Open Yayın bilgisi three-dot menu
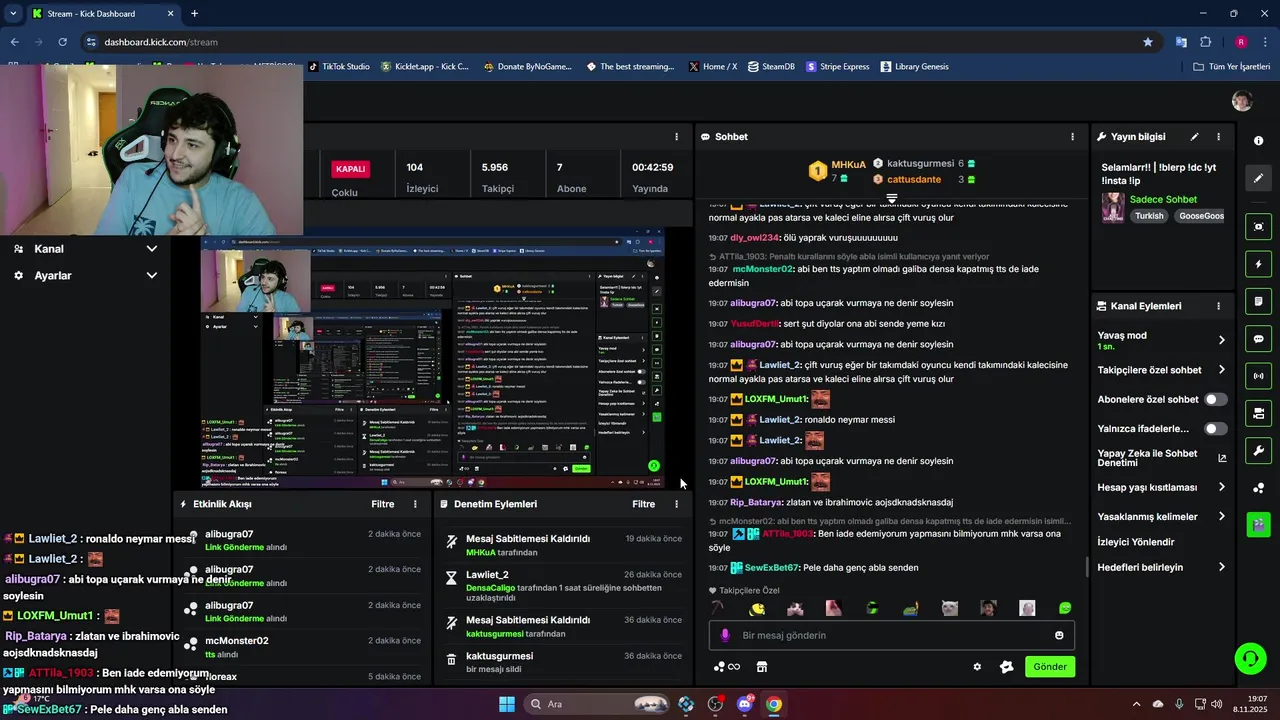The width and height of the screenshot is (1280, 720). click(x=1218, y=137)
